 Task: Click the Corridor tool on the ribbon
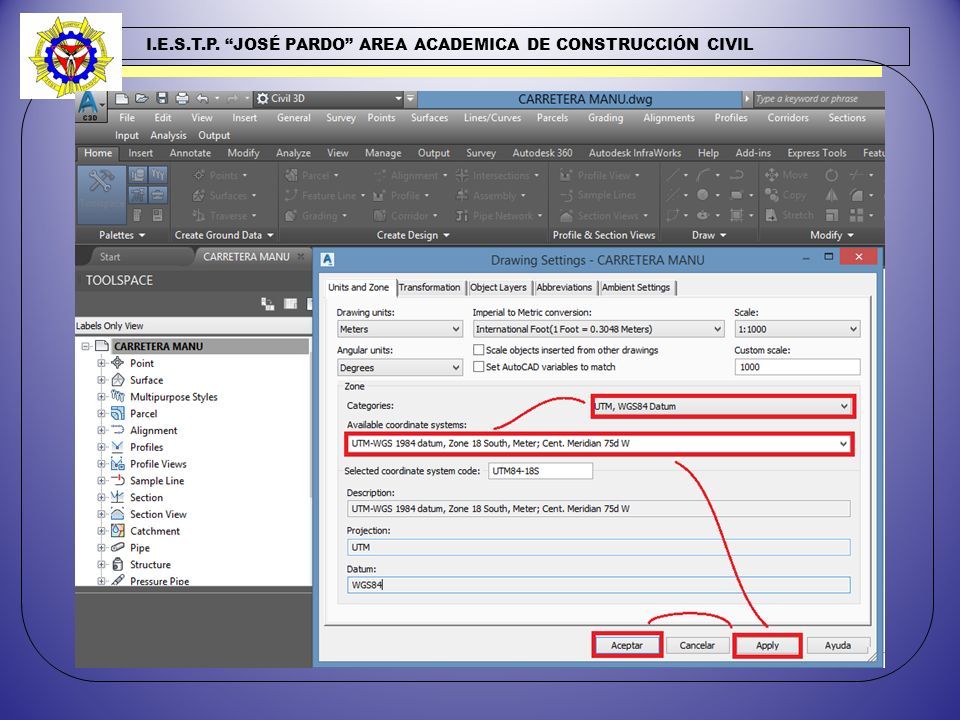click(405, 216)
